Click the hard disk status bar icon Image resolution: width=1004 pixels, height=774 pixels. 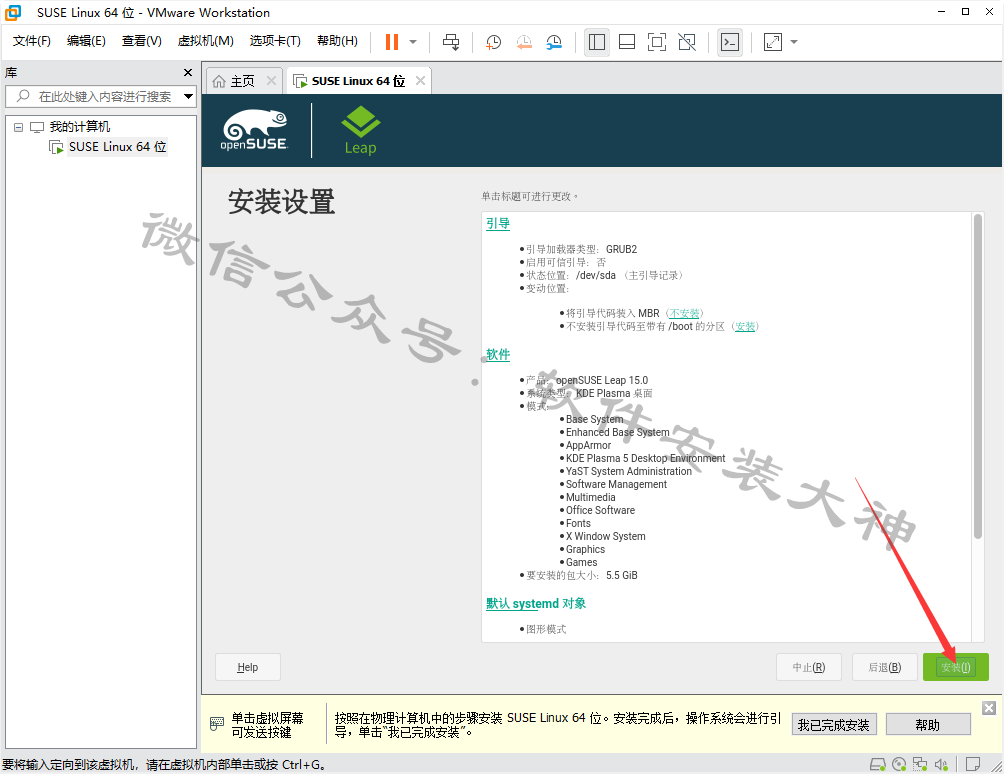878,764
